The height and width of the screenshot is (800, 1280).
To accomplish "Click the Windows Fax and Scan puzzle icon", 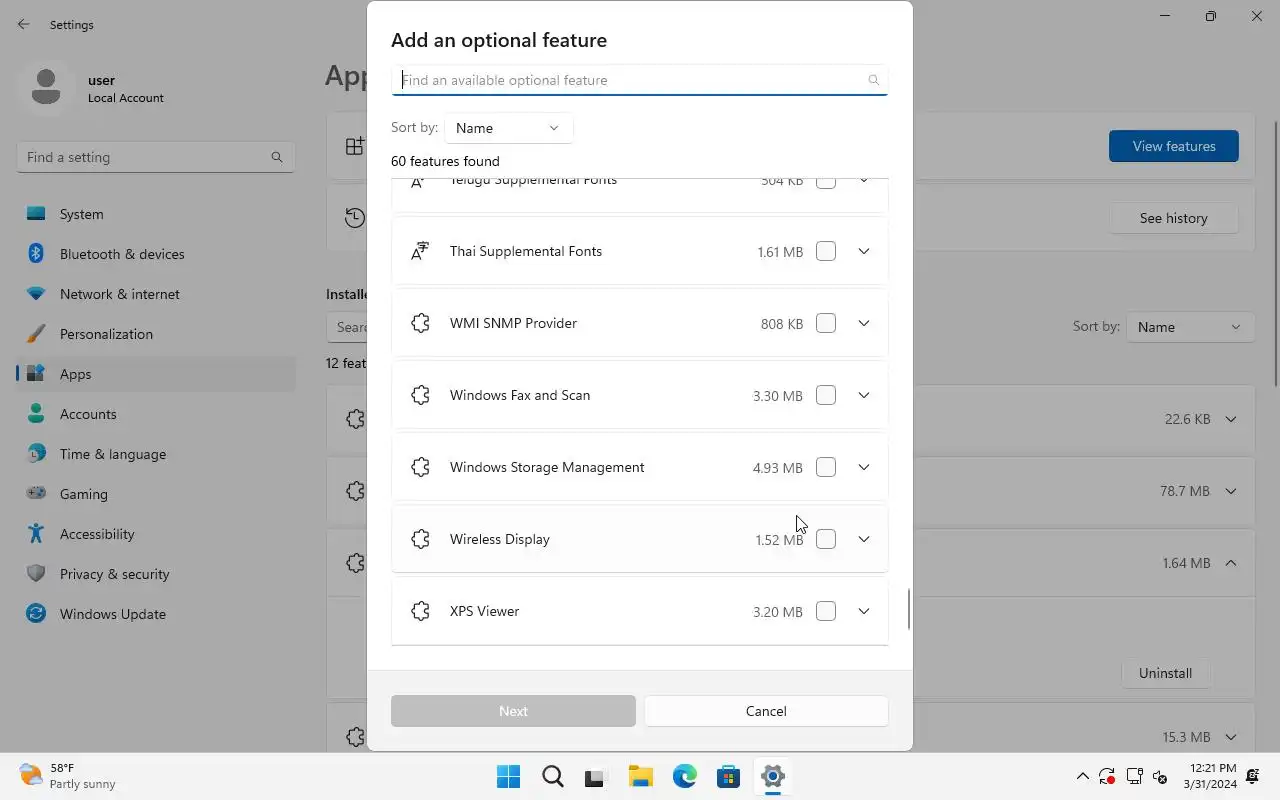I will click(420, 395).
